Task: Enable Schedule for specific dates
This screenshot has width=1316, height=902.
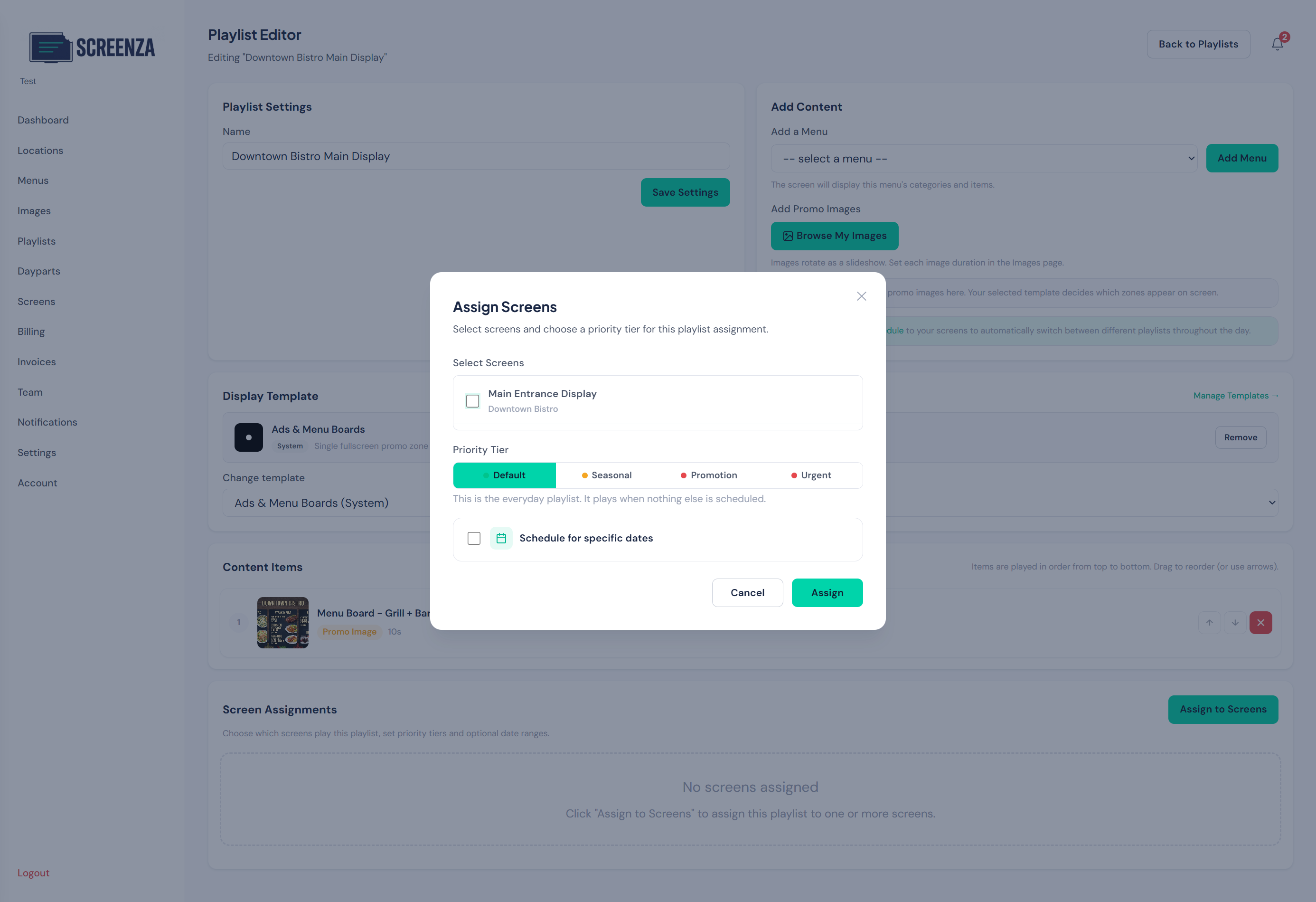Action: click(474, 538)
